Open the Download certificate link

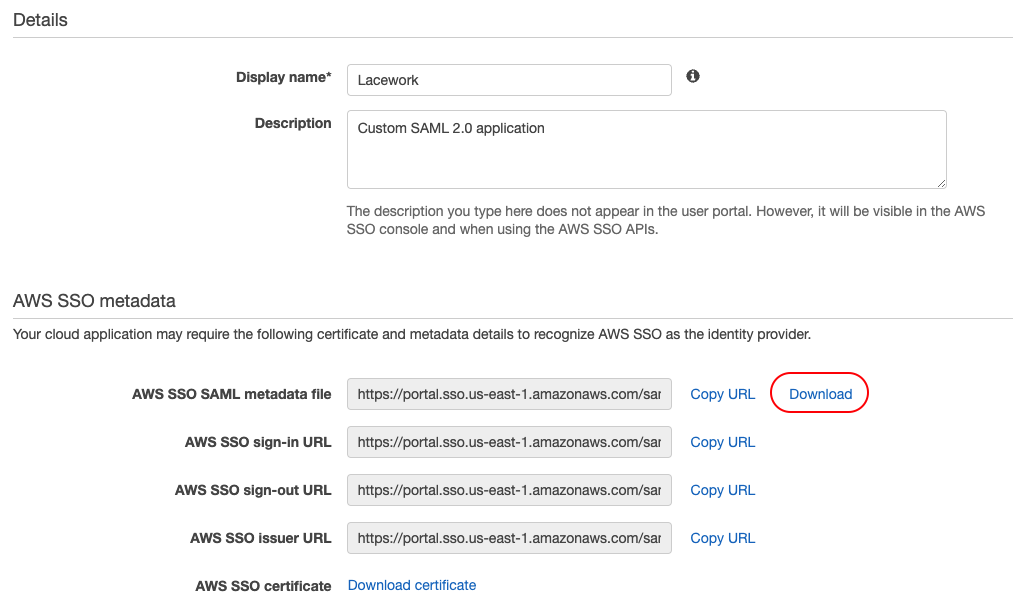(x=412, y=585)
